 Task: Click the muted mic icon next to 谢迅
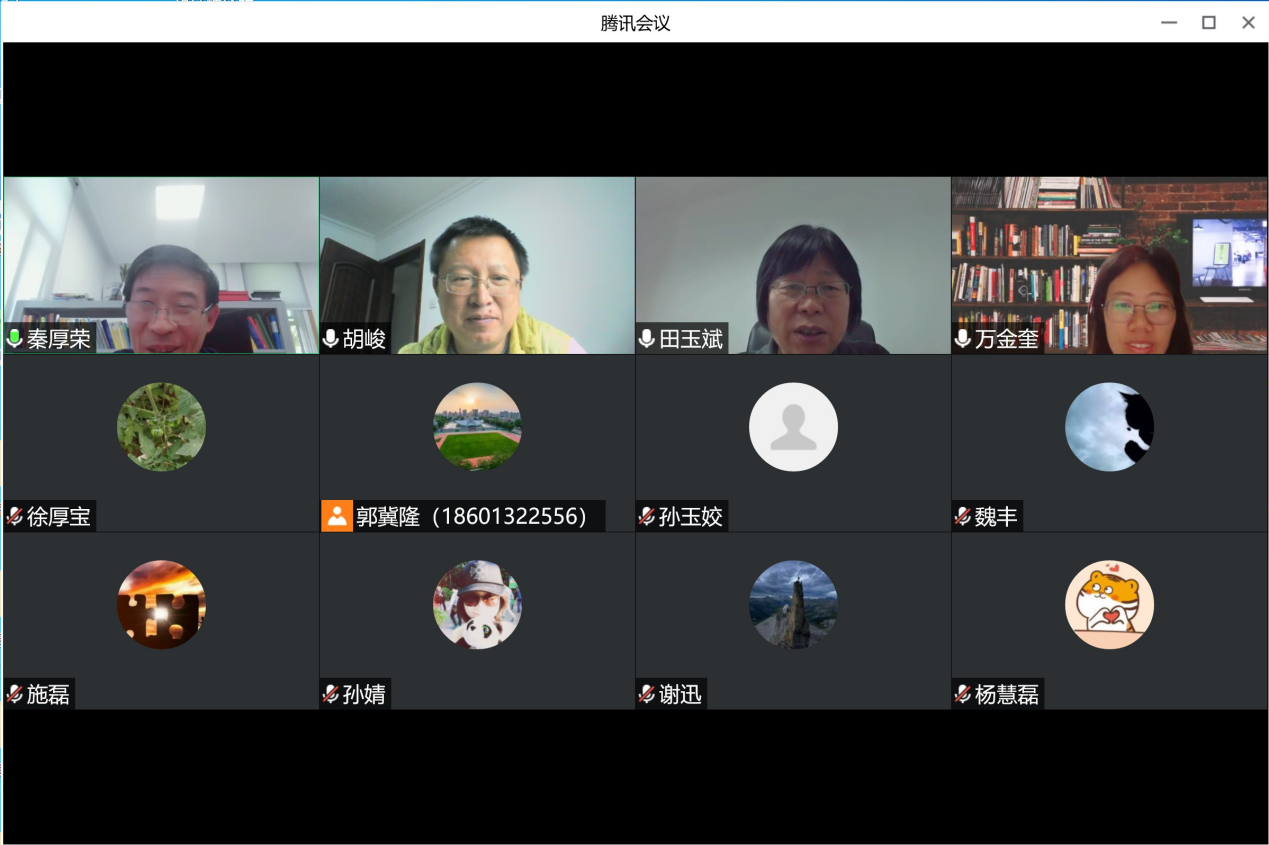tap(647, 694)
